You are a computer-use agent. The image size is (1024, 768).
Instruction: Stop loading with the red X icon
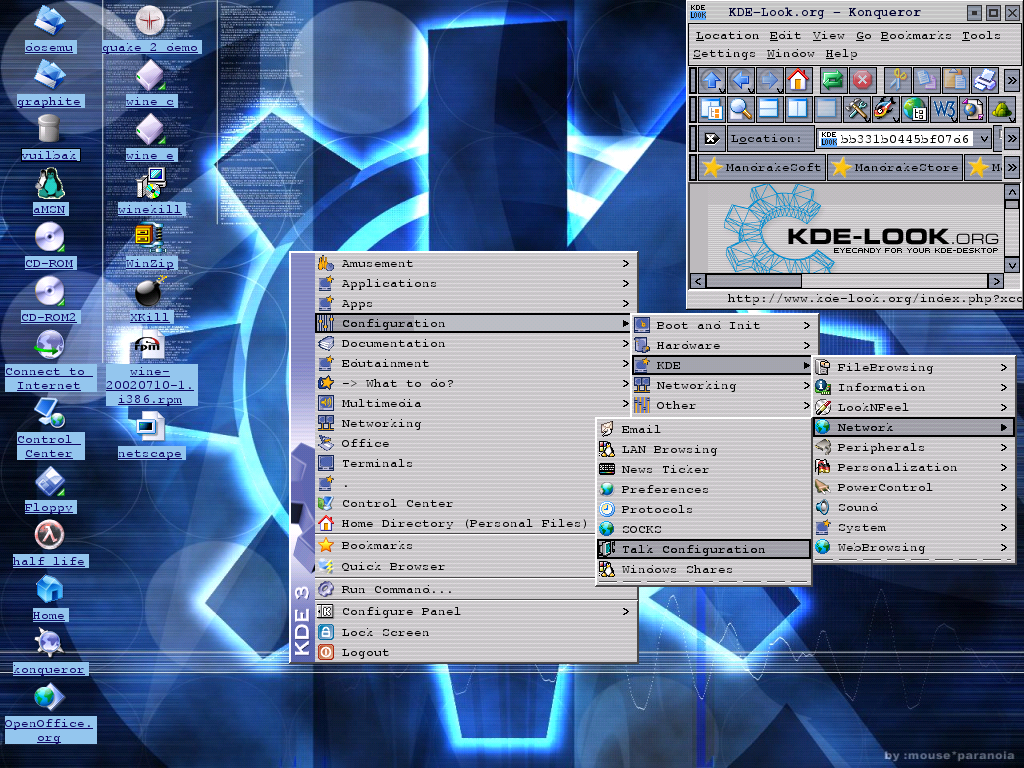[x=862, y=80]
